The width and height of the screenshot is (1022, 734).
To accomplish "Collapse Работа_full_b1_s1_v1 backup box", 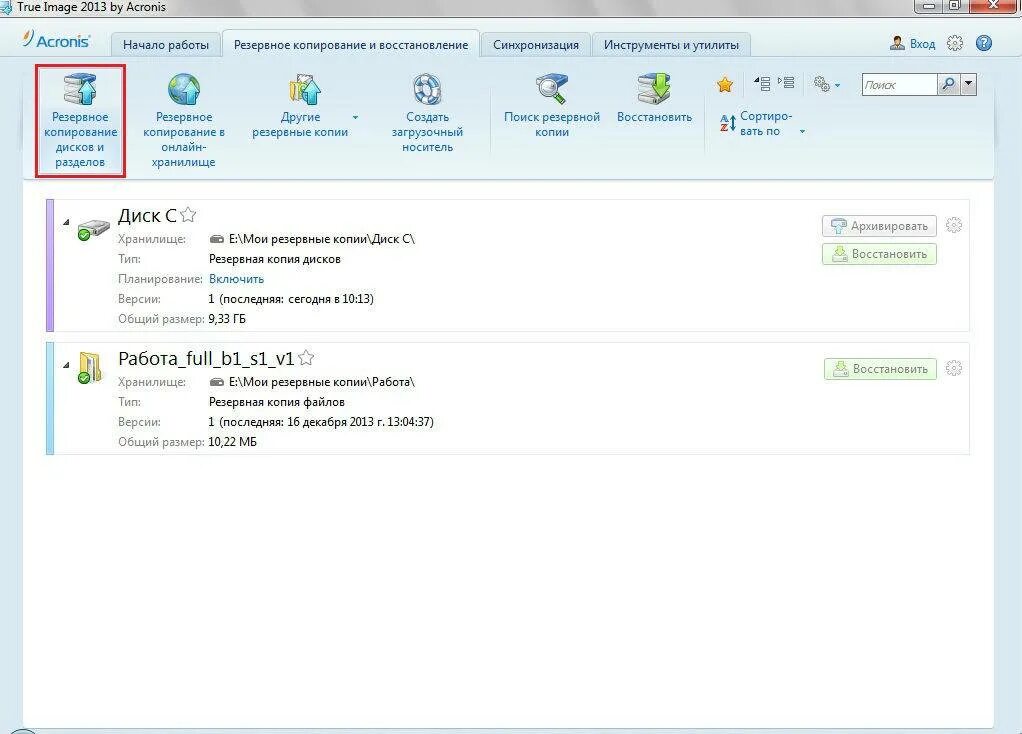I will [x=66, y=365].
